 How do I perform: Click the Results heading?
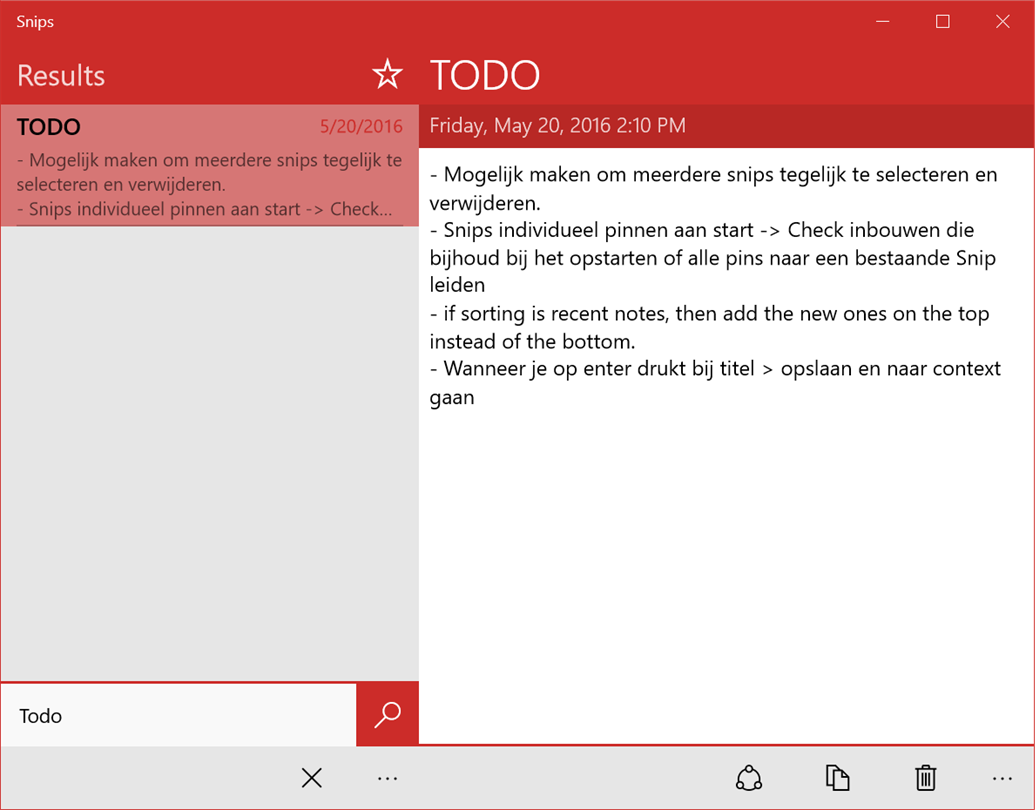pyautogui.click(x=61, y=75)
